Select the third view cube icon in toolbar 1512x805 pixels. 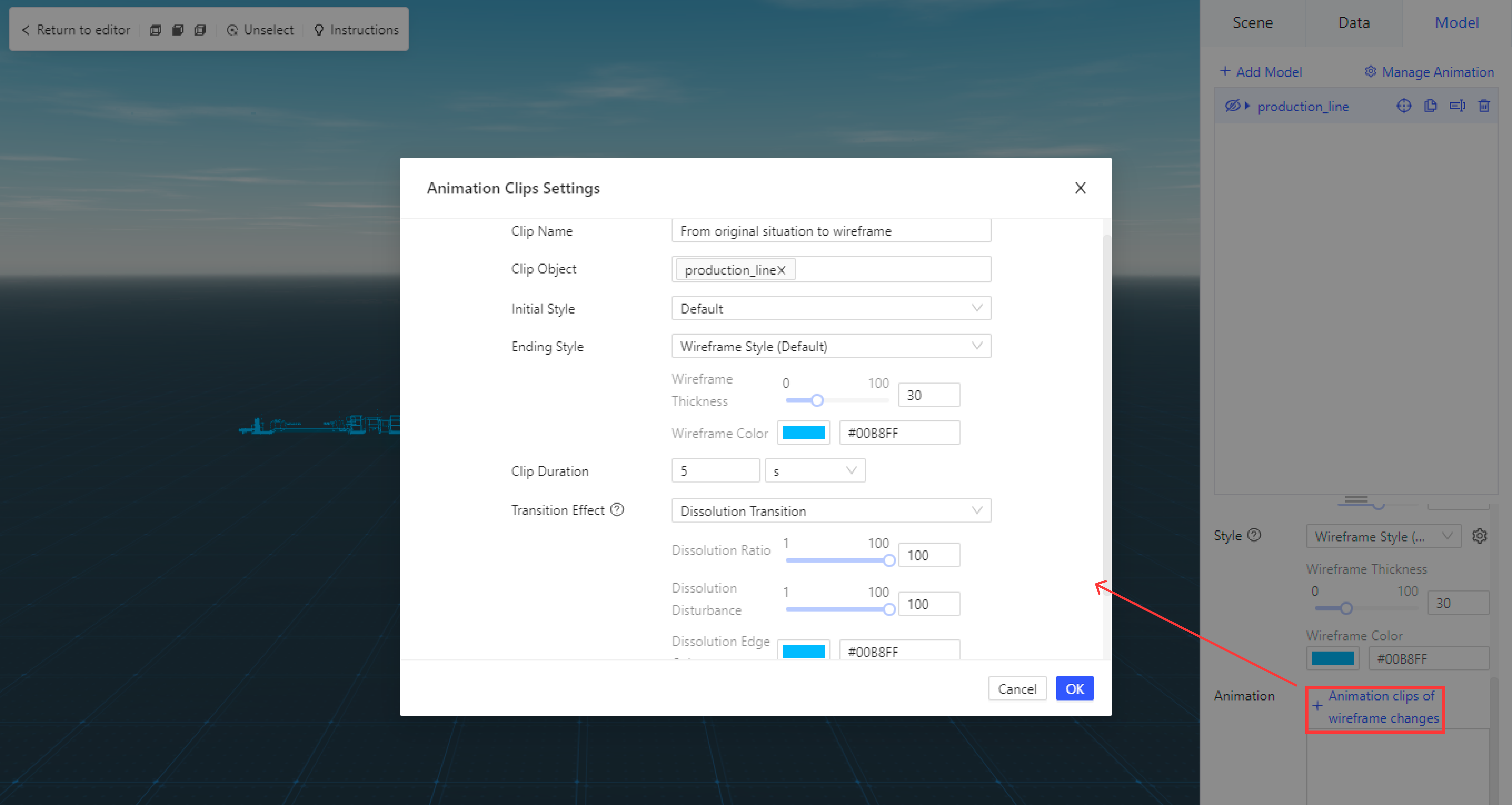pyautogui.click(x=200, y=29)
